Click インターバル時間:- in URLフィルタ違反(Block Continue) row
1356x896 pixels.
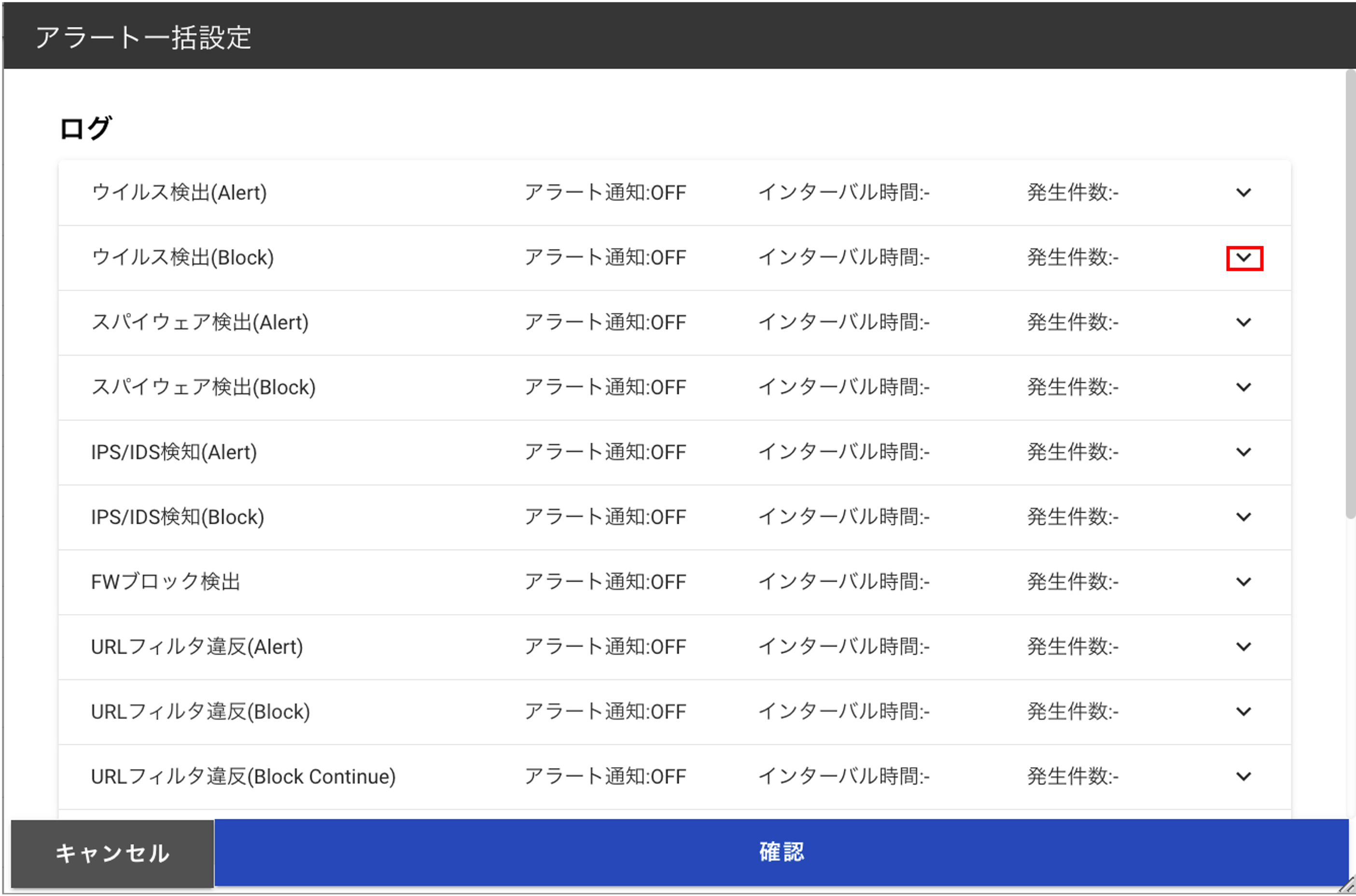(844, 777)
